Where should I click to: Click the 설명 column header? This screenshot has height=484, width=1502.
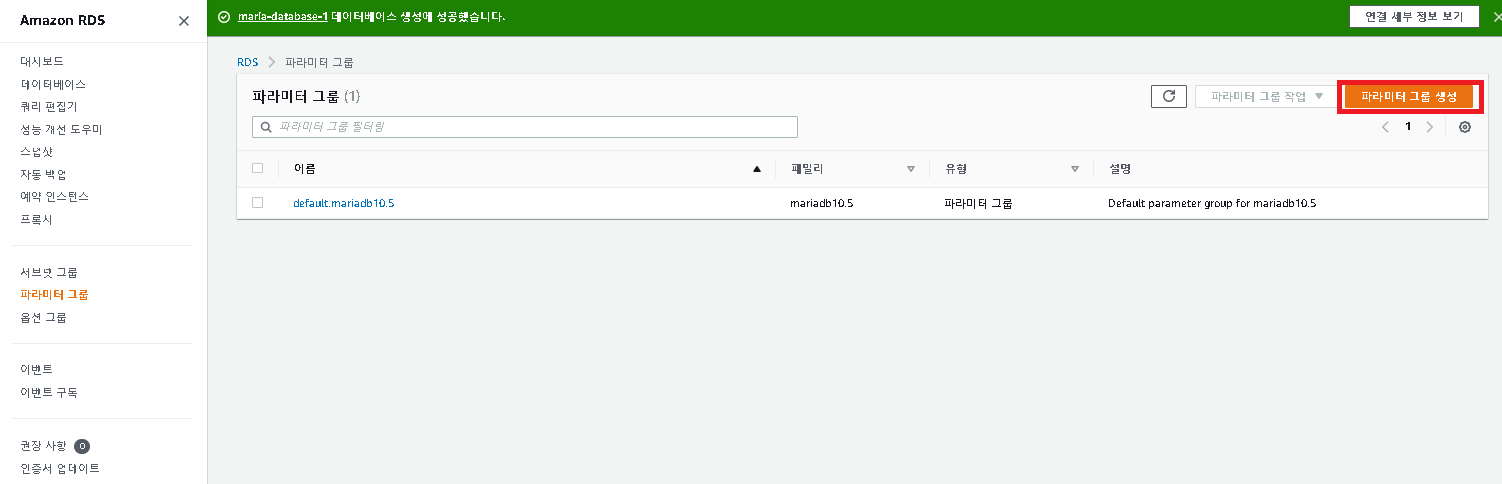(1119, 169)
